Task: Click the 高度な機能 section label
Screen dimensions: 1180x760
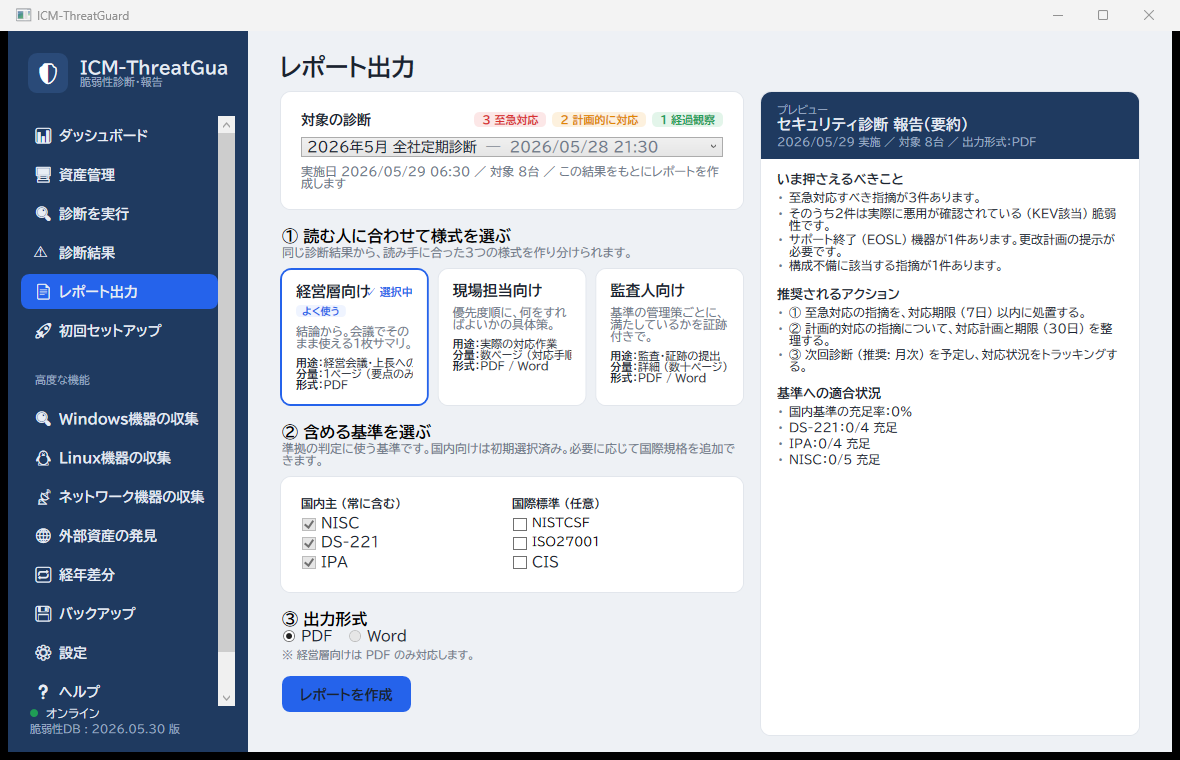Action: click(62, 380)
